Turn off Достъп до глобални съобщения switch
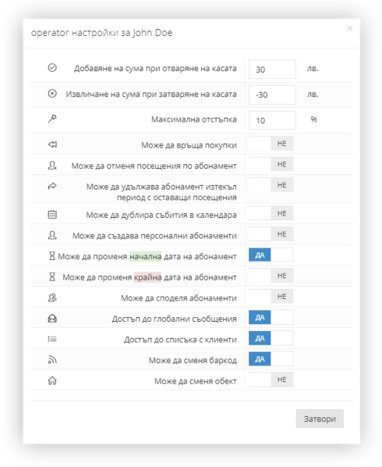382x467 pixels. 271,318
